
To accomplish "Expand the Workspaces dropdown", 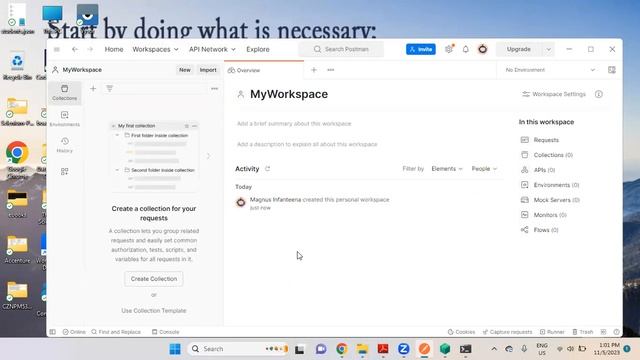I will (x=155, y=49).
